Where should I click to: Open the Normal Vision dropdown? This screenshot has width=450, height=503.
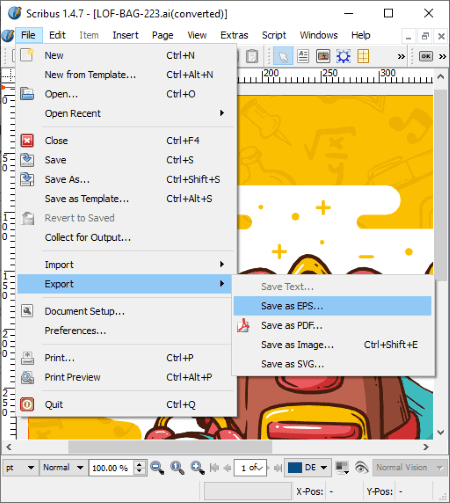tap(410, 467)
